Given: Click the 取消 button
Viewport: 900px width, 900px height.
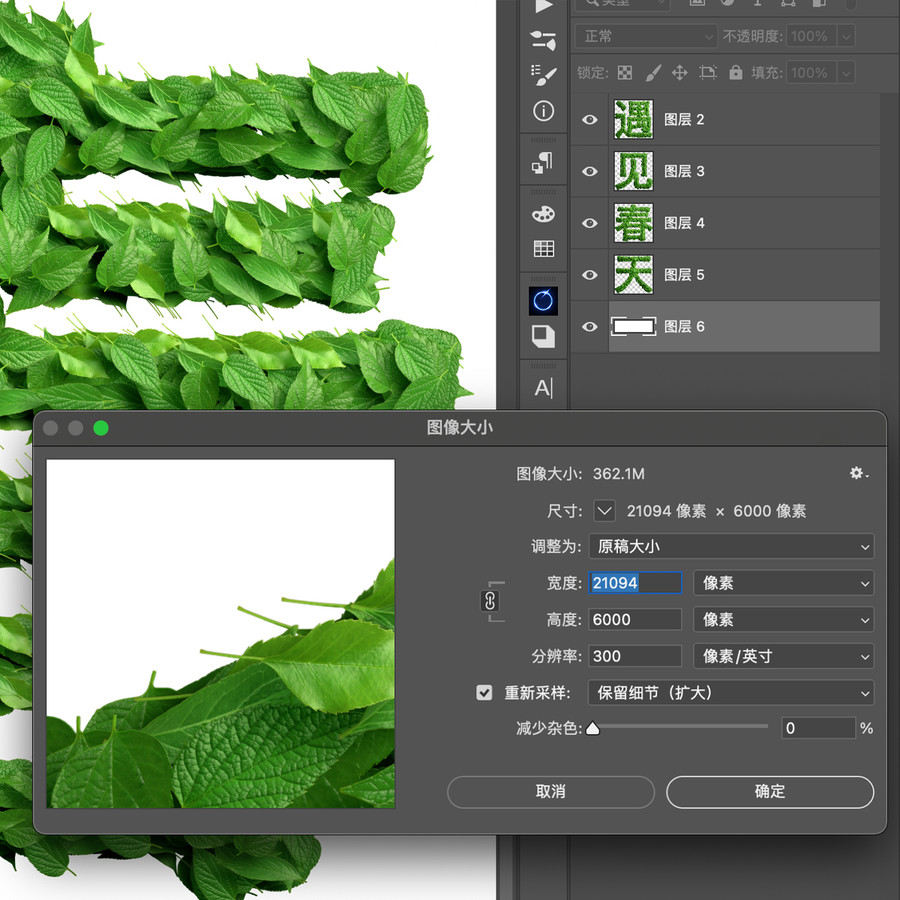Looking at the screenshot, I should pos(550,792).
